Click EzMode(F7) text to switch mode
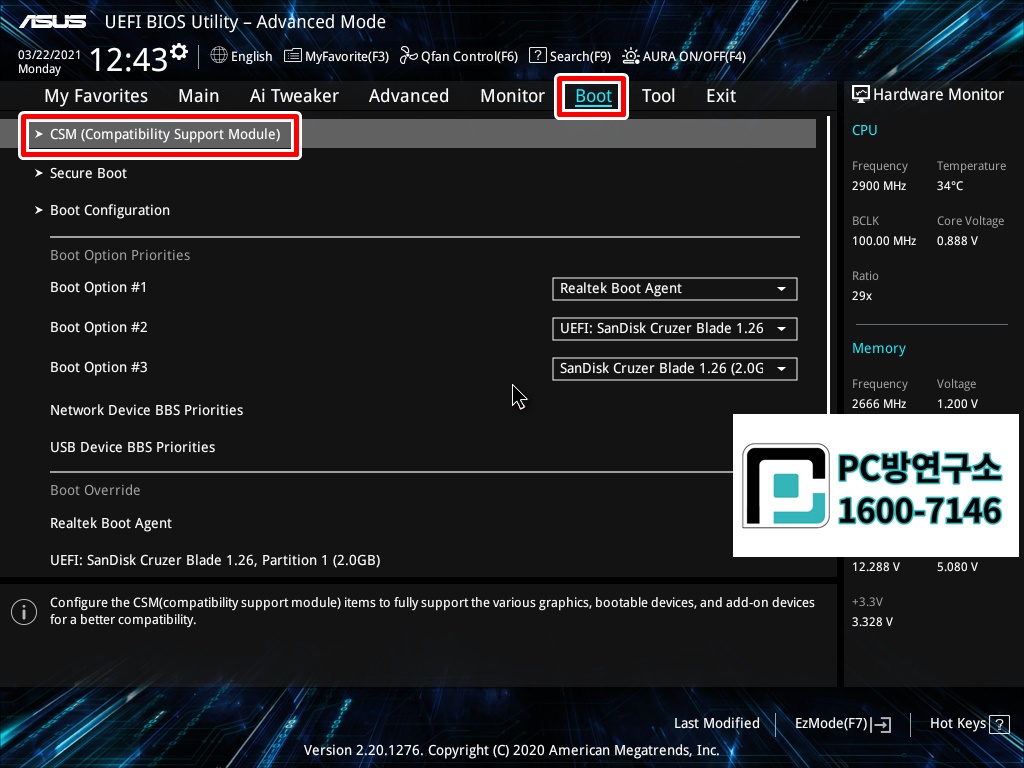 click(x=831, y=724)
